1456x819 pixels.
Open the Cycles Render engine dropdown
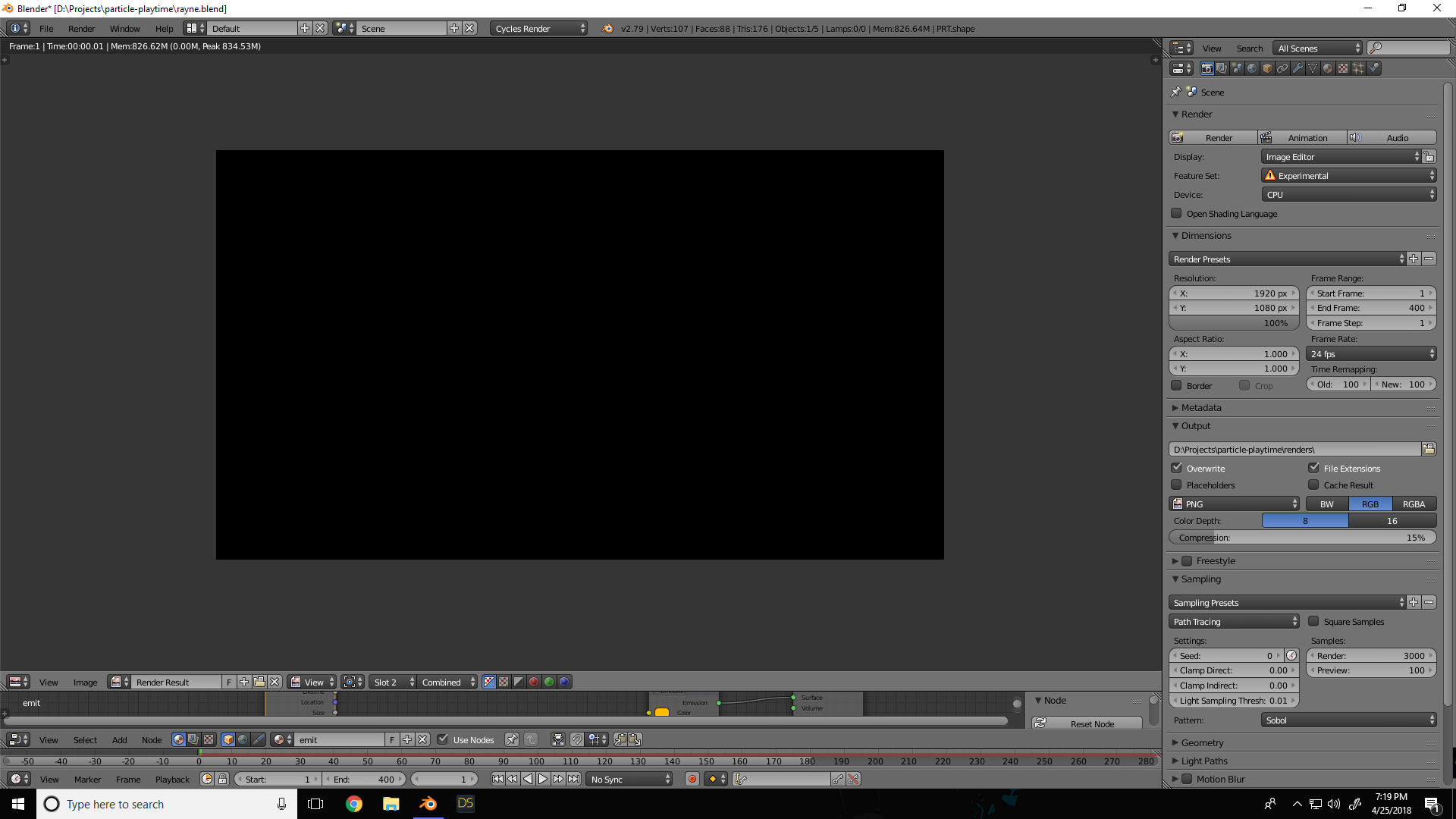coord(538,29)
